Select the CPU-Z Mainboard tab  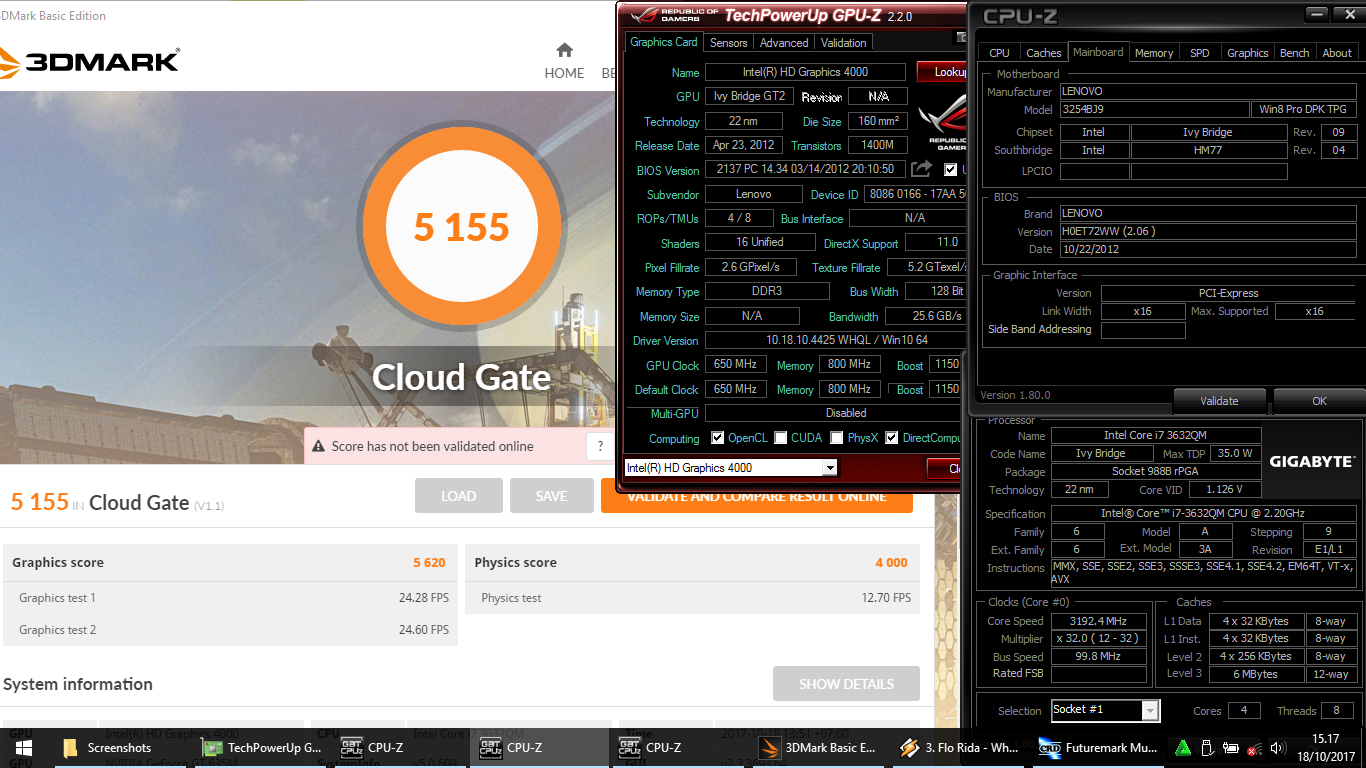[x=1098, y=52]
